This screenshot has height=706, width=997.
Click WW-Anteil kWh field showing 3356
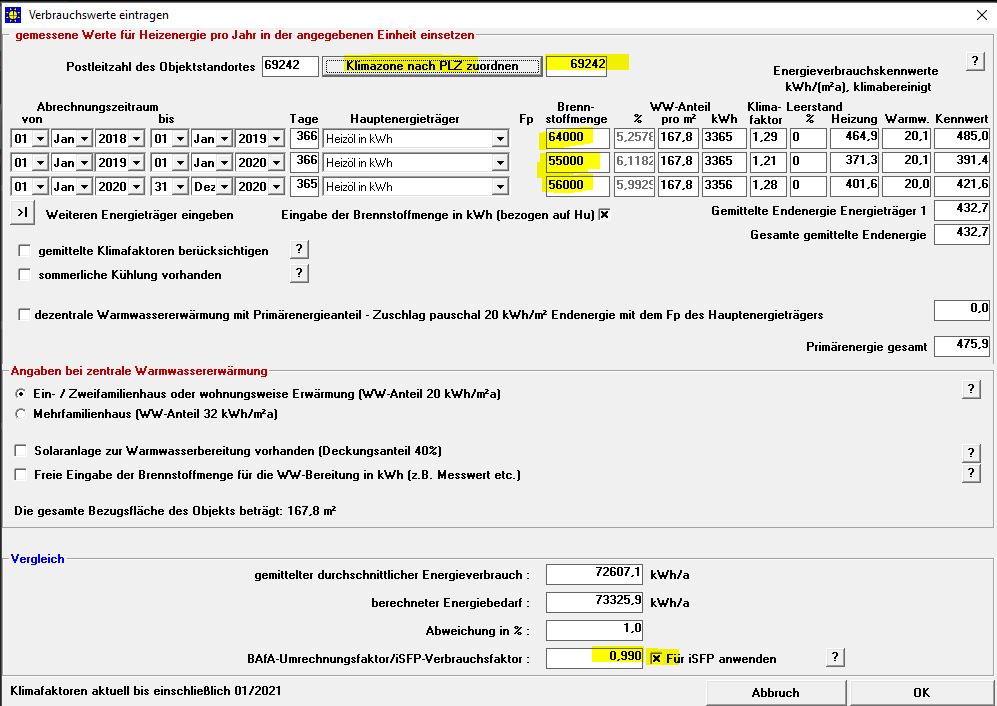point(724,186)
